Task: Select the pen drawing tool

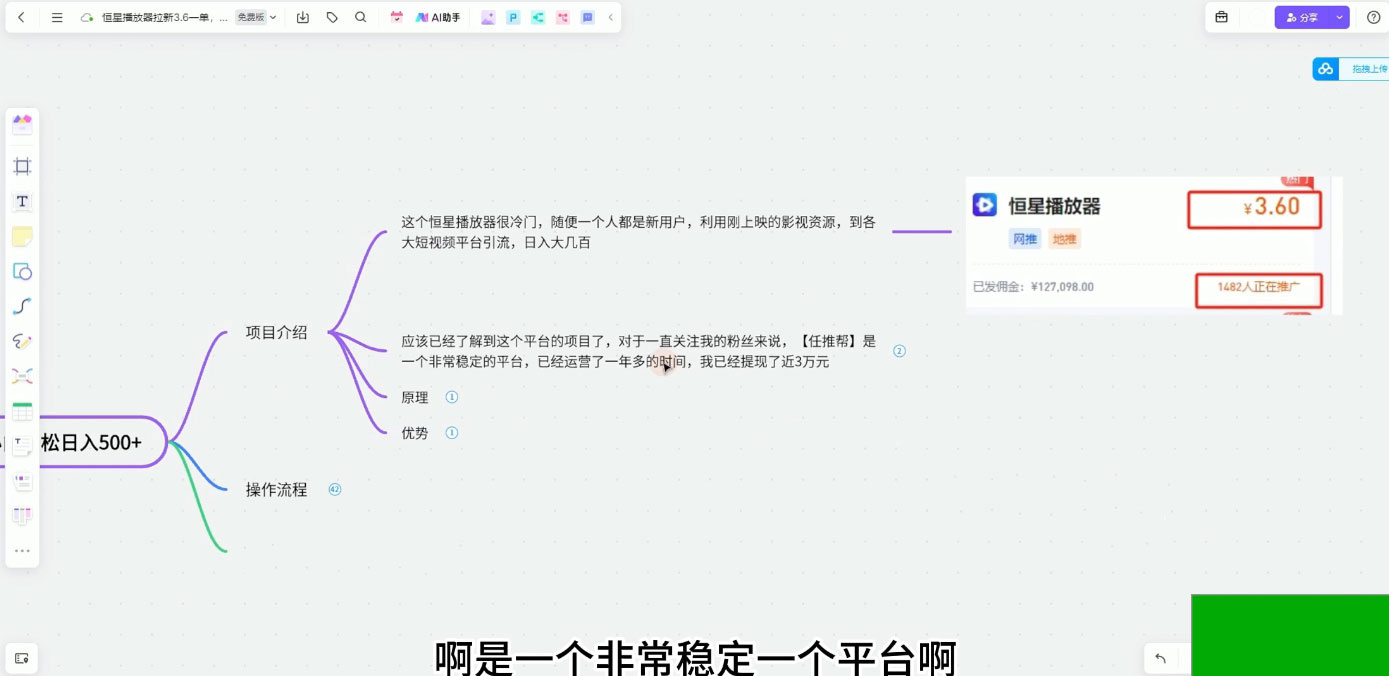Action: 22,341
